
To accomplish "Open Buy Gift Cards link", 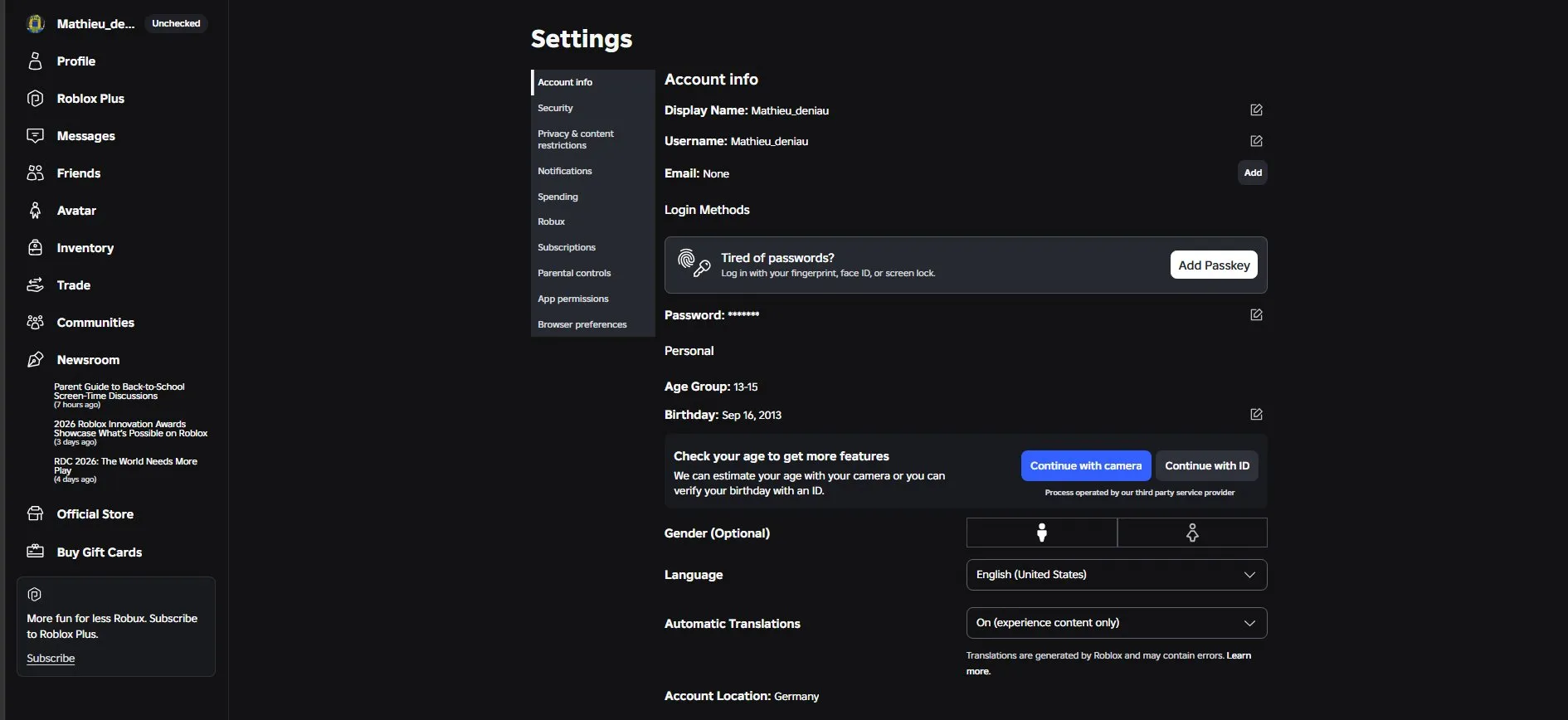I will pos(100,552).
